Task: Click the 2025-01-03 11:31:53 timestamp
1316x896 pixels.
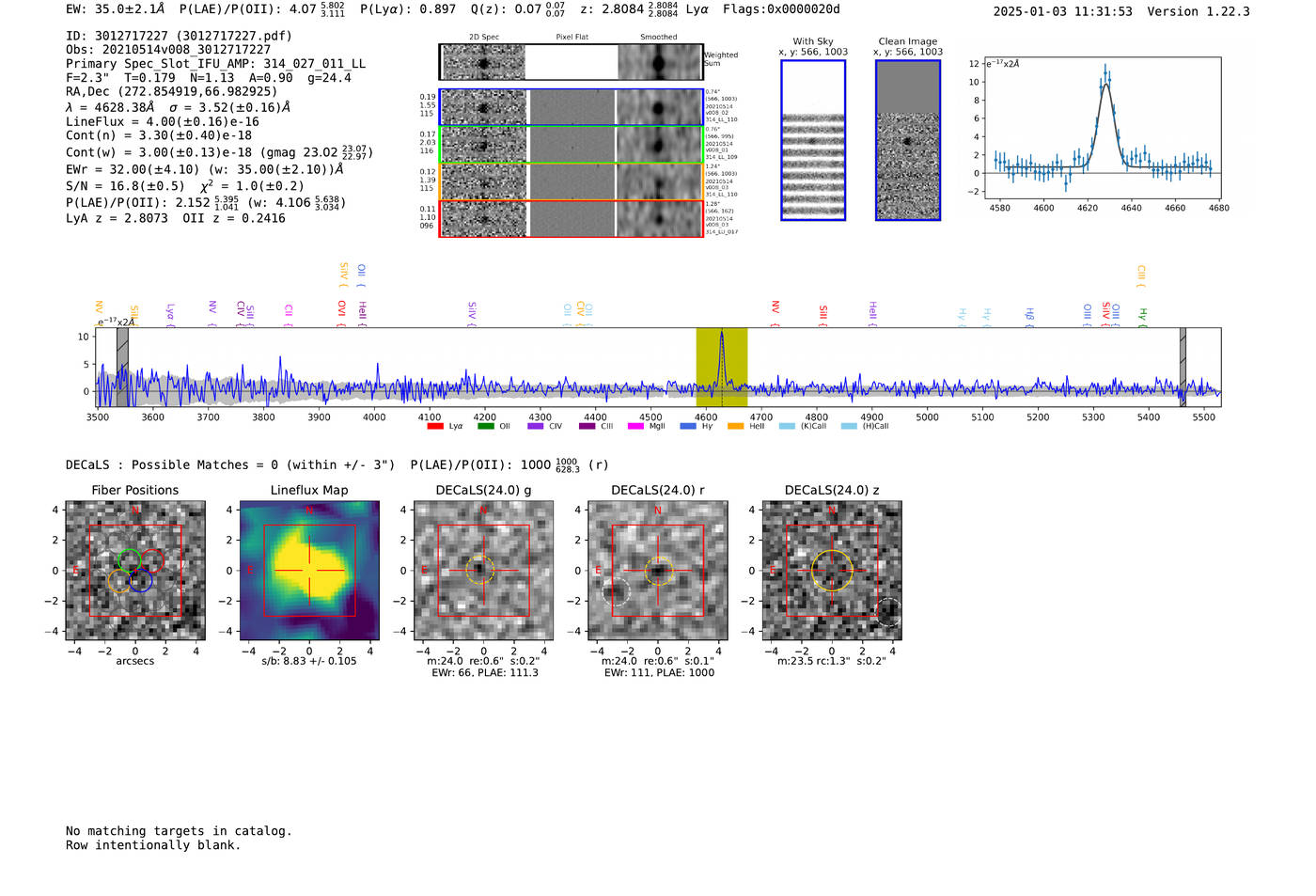Action: [1062, 11]
